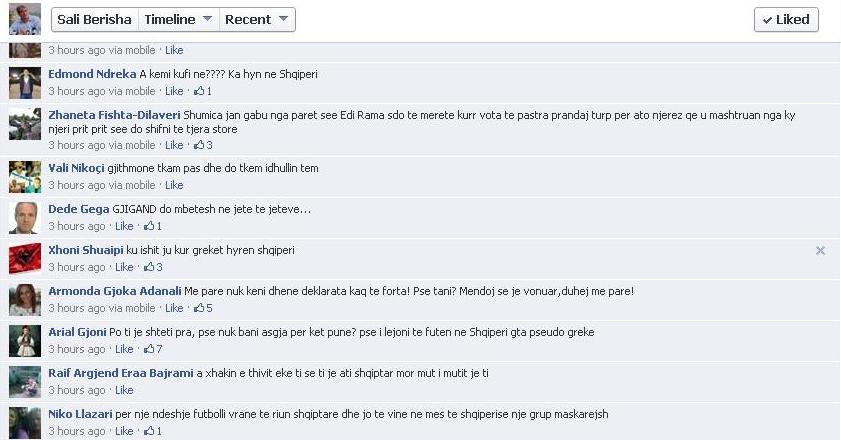This screenshot has height=440, width=841.
Task: Click thumbs-up count on Arial Gjoni's comment
Action: 153,349
